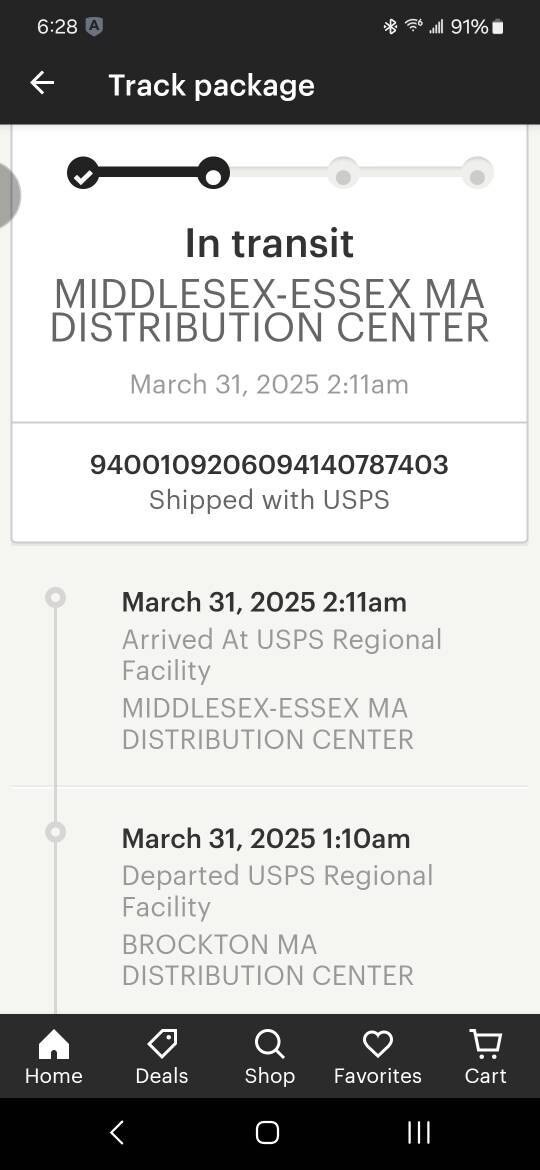Tap Android home navigation button
This screenshot has height=1170, width=540.
click(268, 1133)
